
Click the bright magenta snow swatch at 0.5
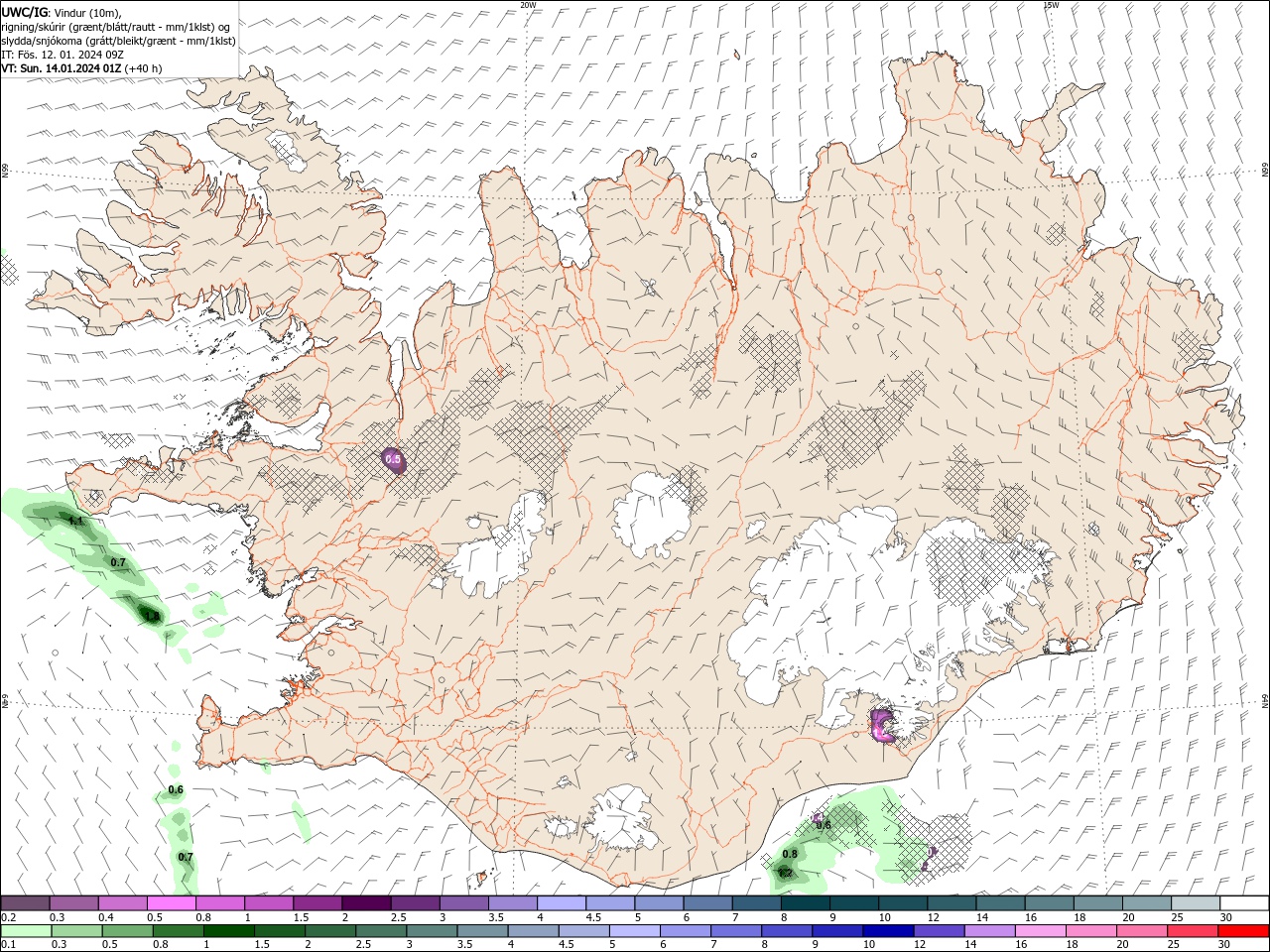point(172,903)
